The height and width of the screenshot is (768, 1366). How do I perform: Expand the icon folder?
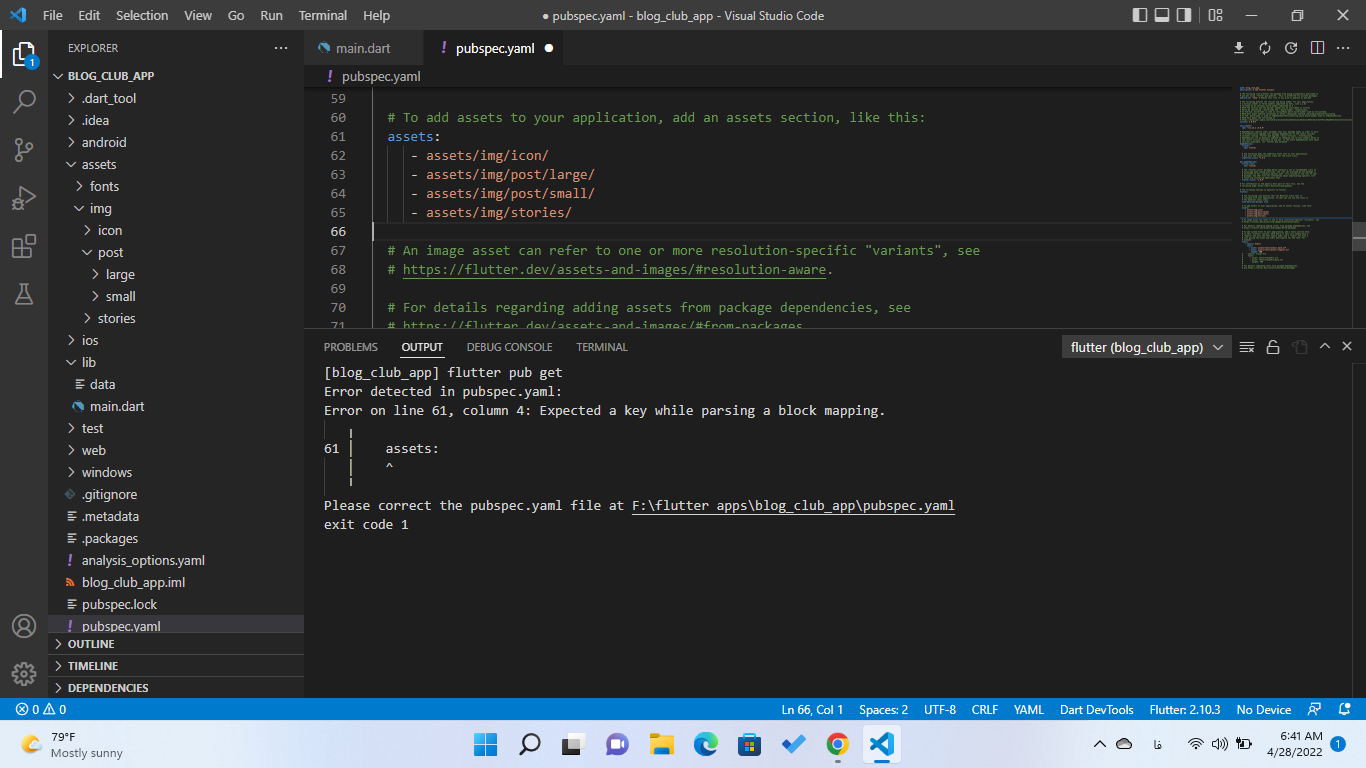coord(176,230)
